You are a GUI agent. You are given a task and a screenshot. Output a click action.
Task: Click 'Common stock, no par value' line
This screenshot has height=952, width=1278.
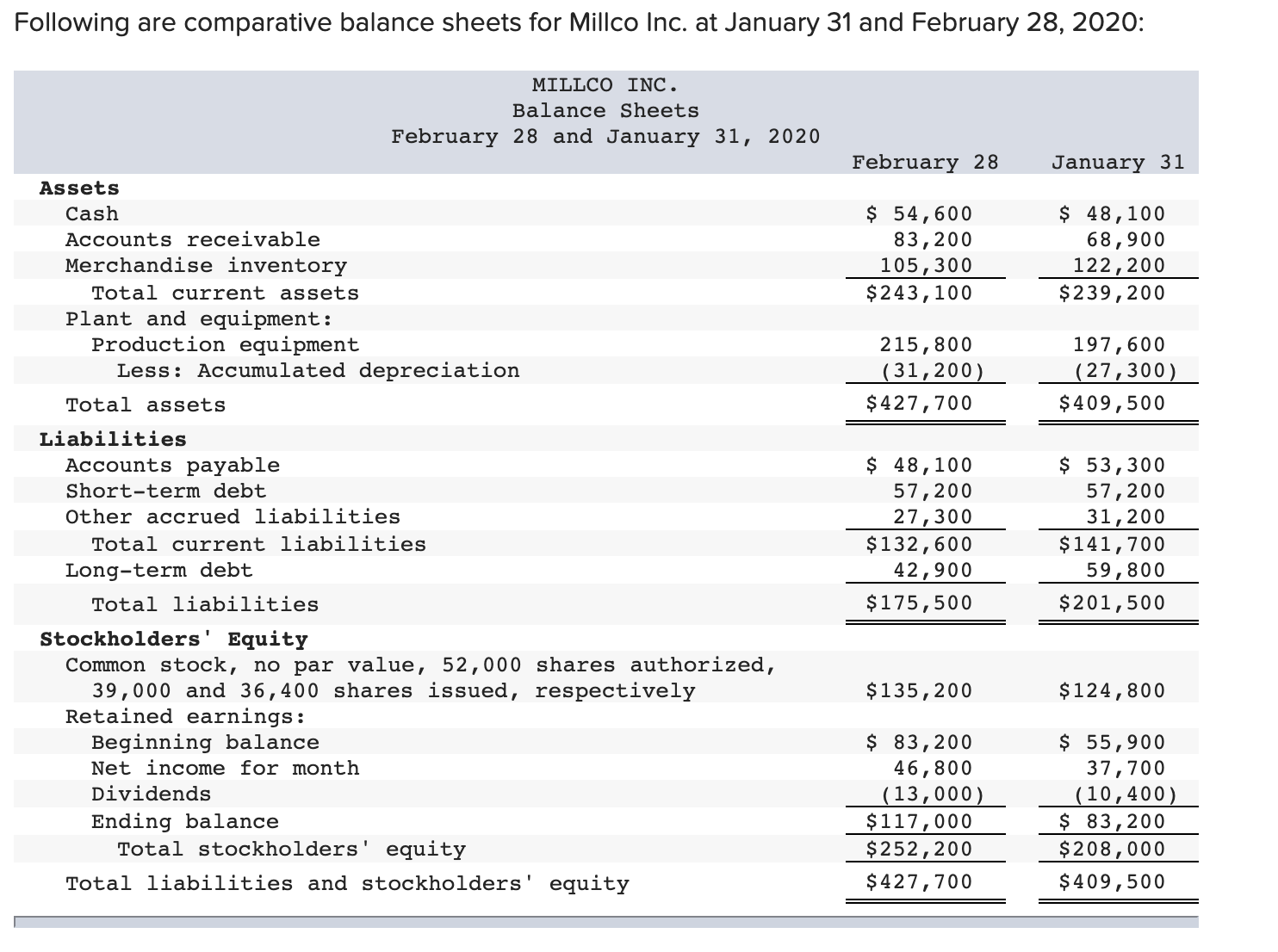point(421,665)
